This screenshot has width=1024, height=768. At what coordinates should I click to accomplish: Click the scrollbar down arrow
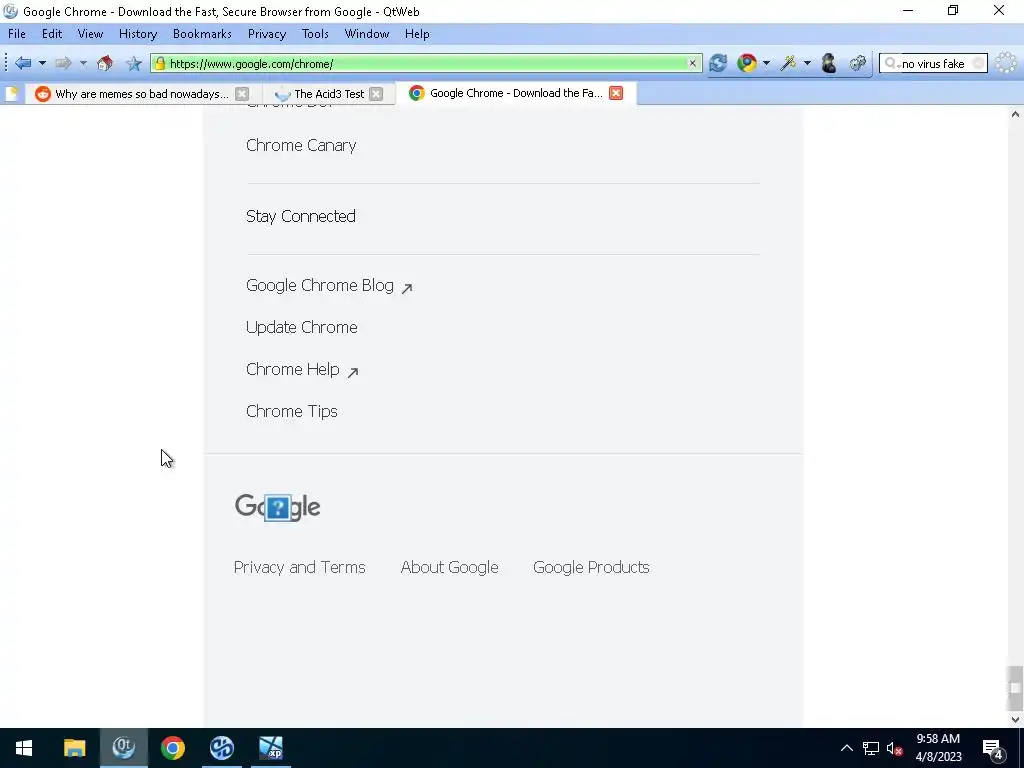[1015, 720]
